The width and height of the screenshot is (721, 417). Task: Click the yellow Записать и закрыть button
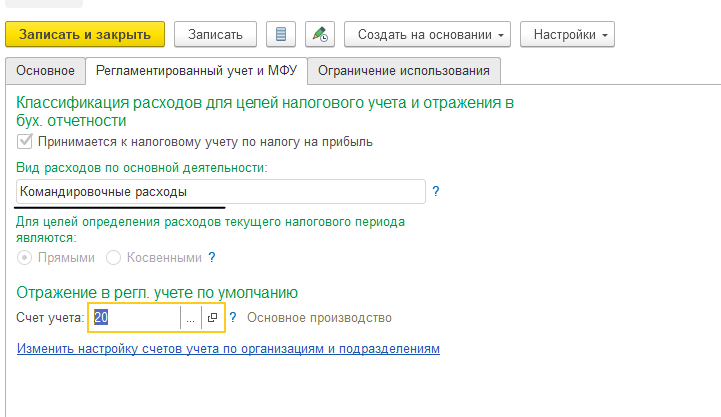(x=85, y=34)
